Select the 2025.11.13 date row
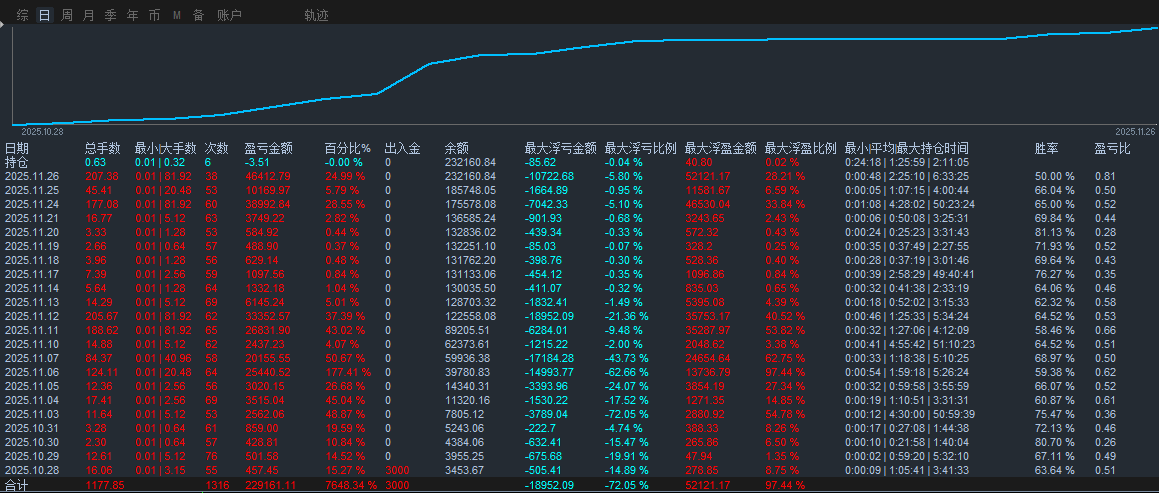Screen dimensions: 1159x493 pyautogui.click(x=580, y=302)
